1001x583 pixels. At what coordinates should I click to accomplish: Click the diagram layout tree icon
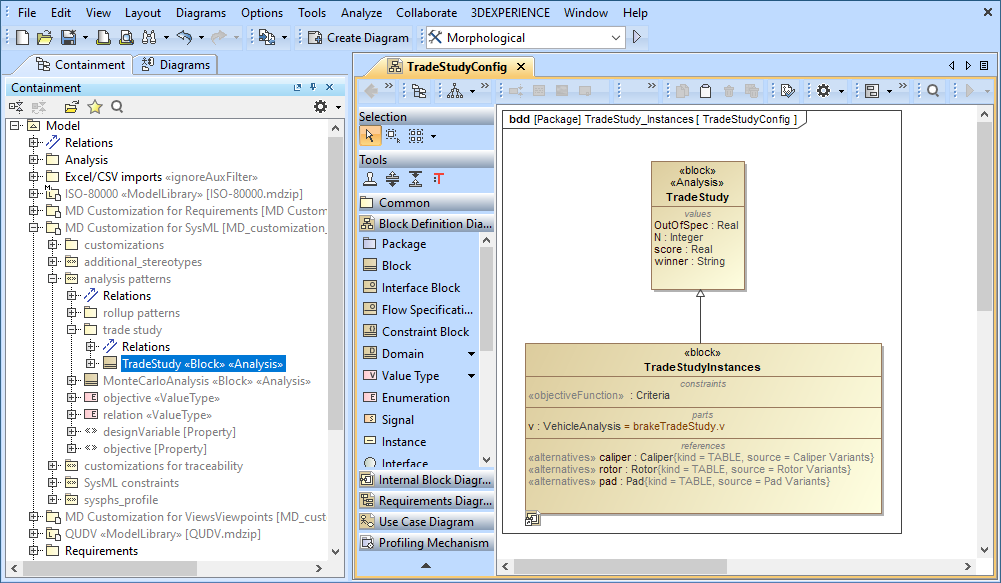[454, 91]
